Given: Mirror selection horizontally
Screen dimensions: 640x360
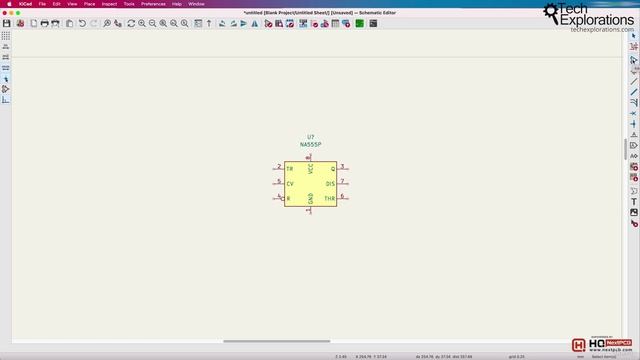Looking at the screenshot, I should click(255, 23).
